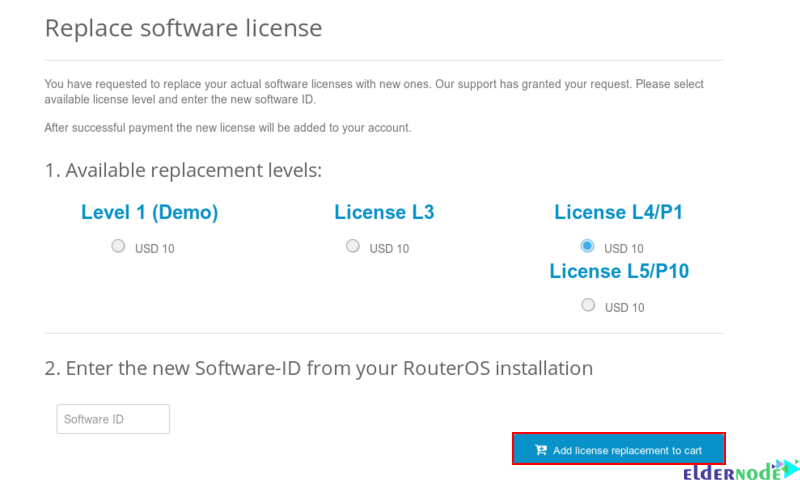Select the License L5/P10 radio button

tap(588, 305)
